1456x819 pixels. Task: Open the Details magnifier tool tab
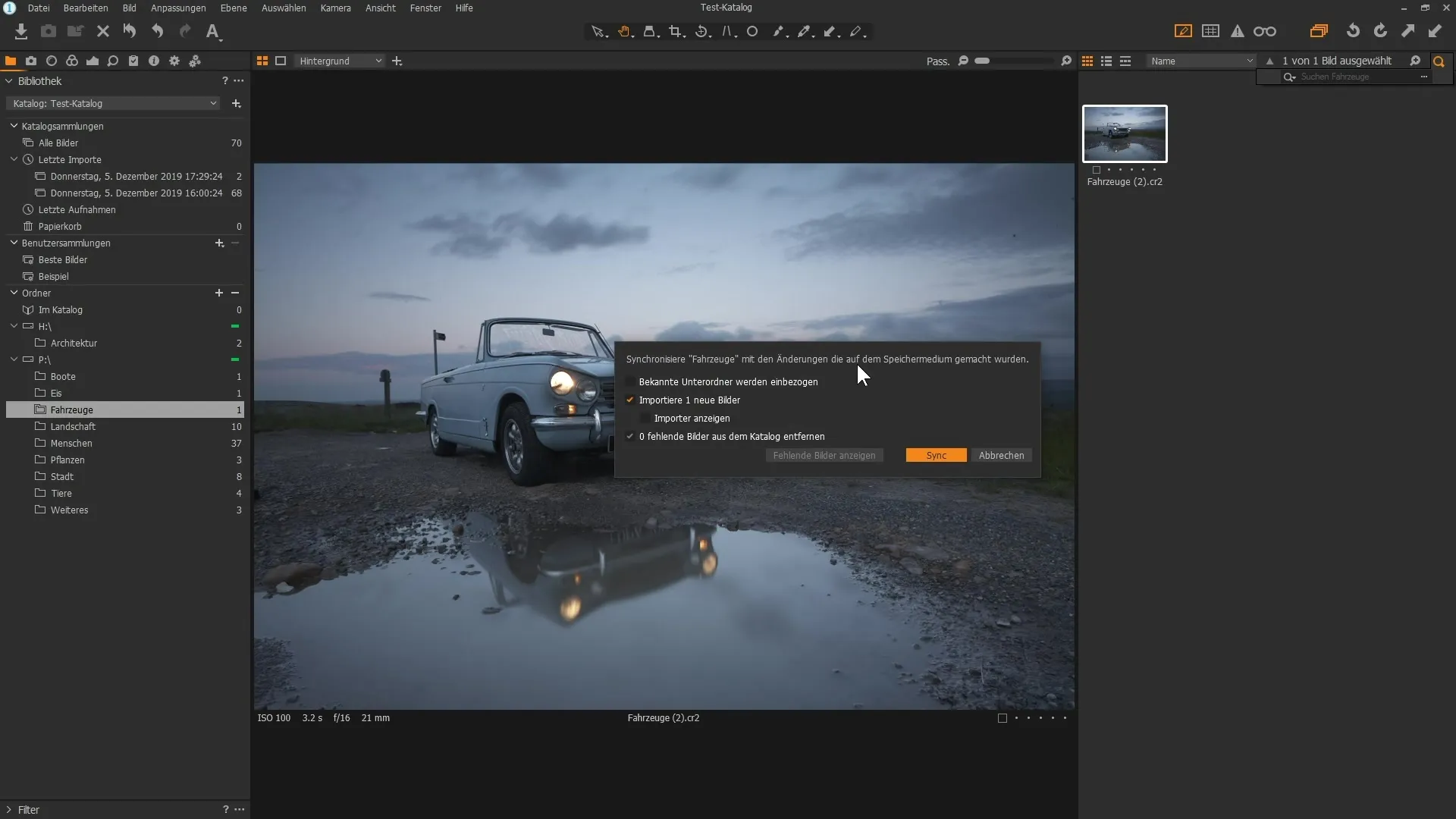tap(113, 61)
